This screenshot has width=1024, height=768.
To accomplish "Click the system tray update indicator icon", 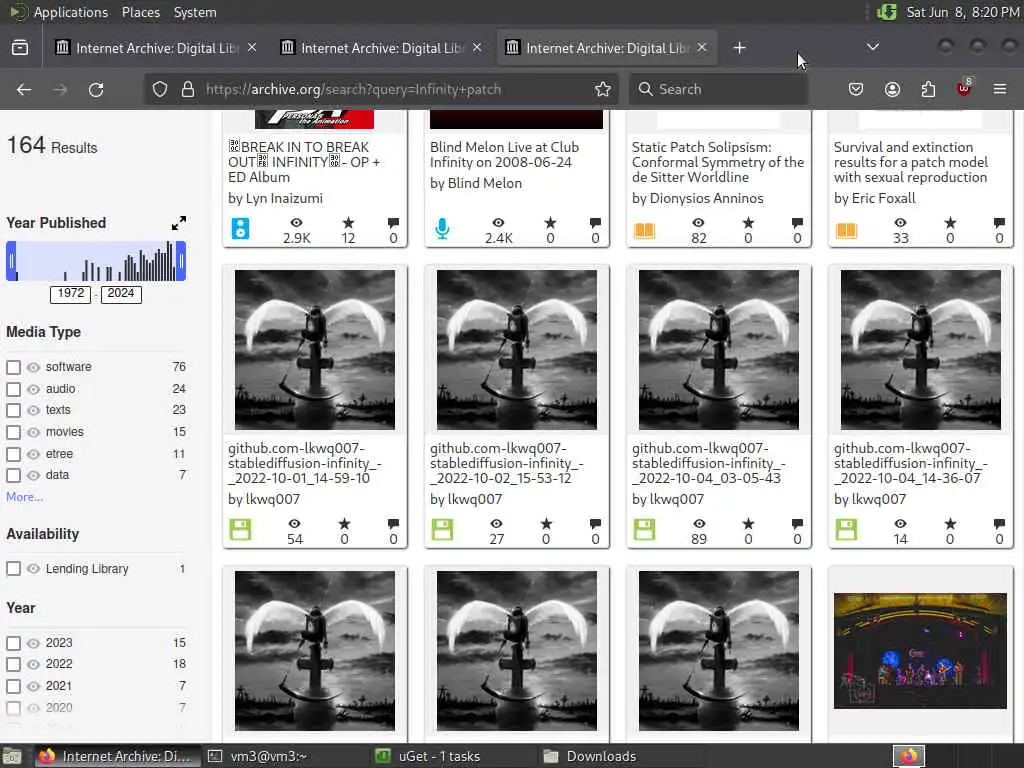I will coord(886,12).
